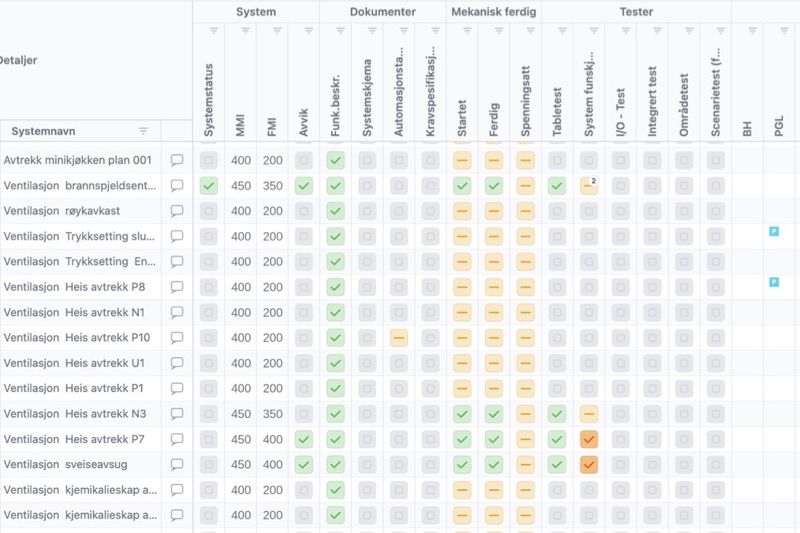Click yellow Startet status for Avtrekk minikjøkken
Image resolution: width=800 pixels, height=533 pixels.
pyautogui.click(x=462, y=160)
